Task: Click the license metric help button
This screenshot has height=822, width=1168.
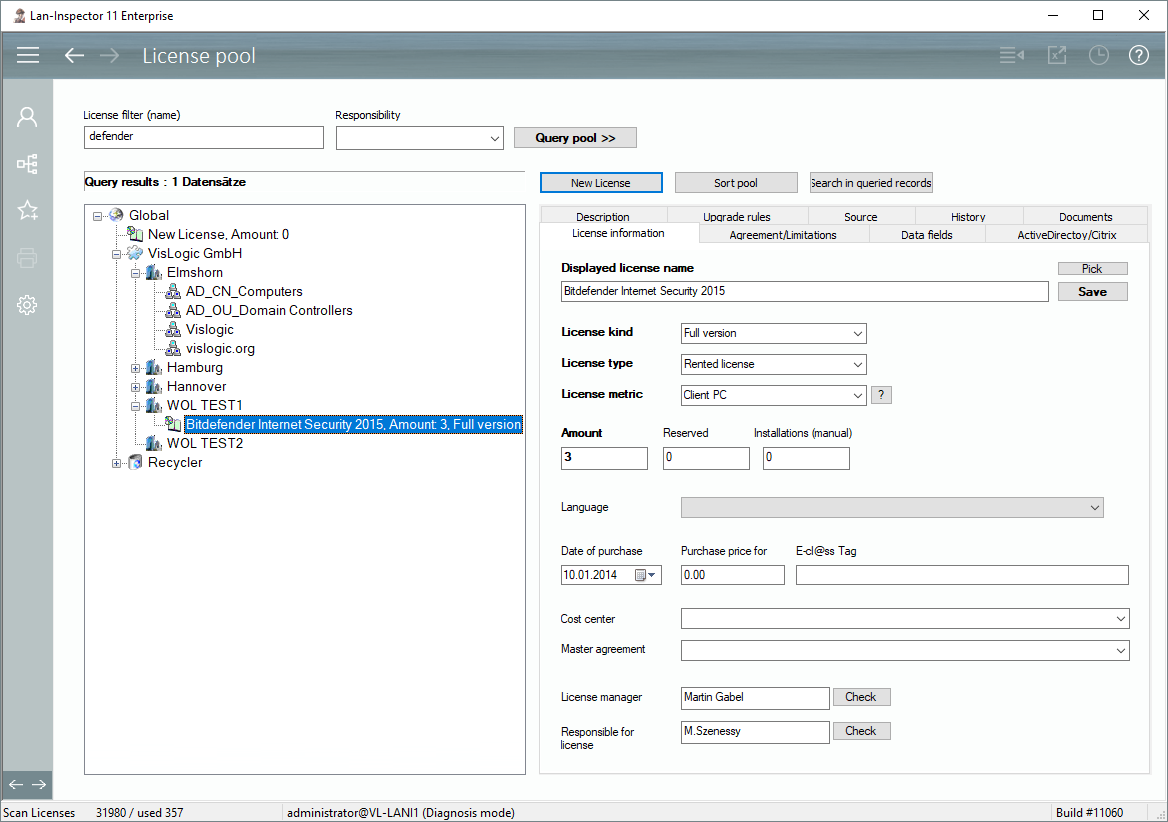Action: (x=881, y=395)
